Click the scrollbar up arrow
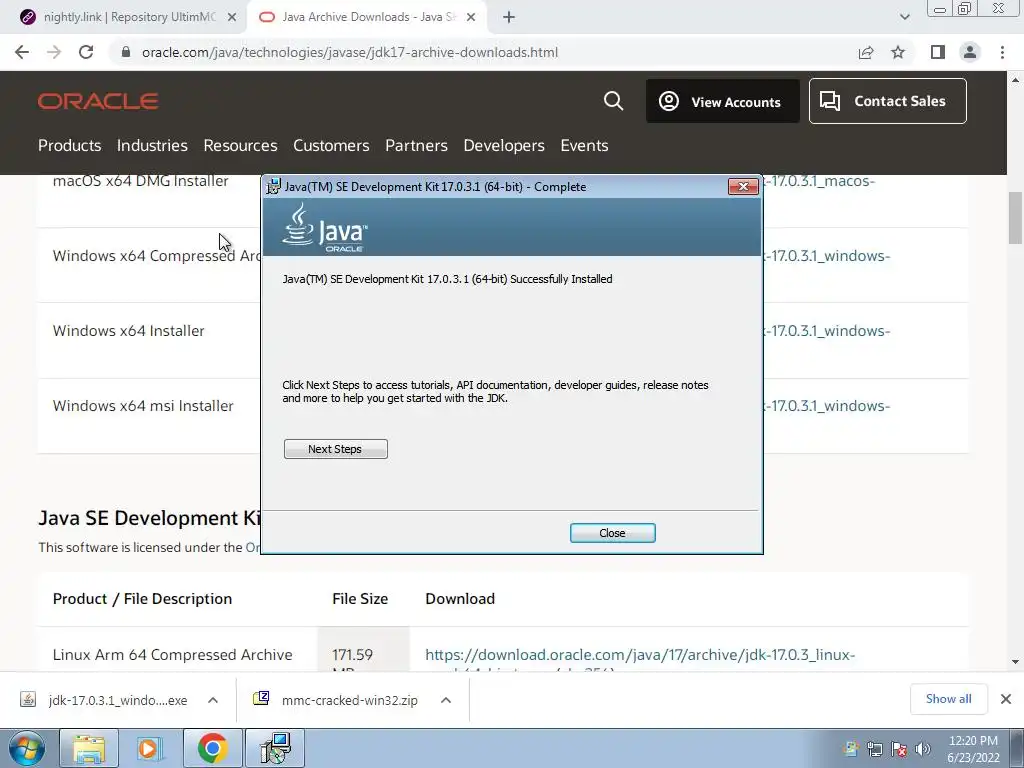The width and height of the screenshot is (1024, 768). [1015, 80]
